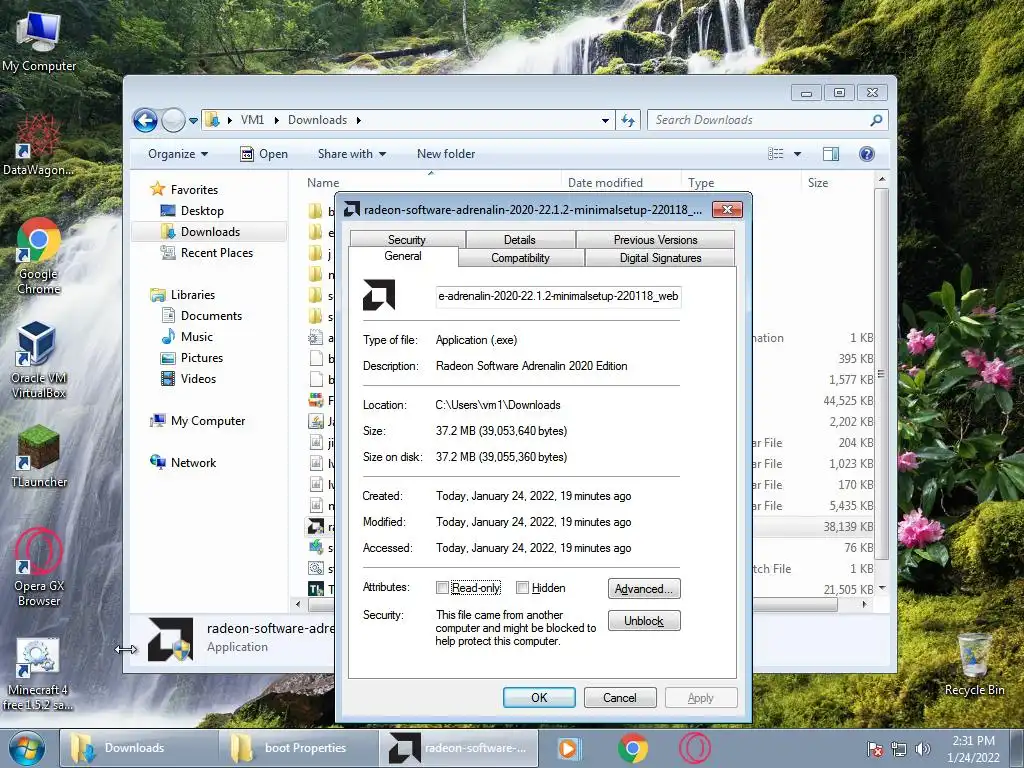Open My Computer desktop icon
The height and width of the screenshot is (768, 1024).
click(x=39, y=41)
